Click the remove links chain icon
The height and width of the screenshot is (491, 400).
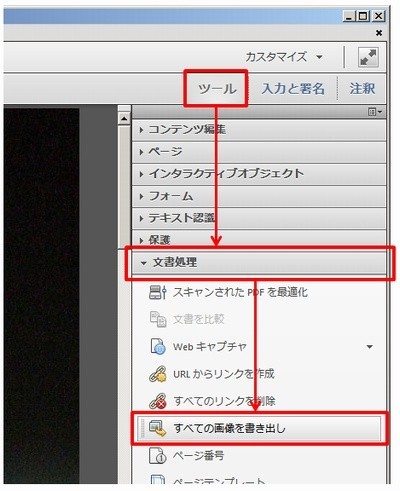click(157, 401)
